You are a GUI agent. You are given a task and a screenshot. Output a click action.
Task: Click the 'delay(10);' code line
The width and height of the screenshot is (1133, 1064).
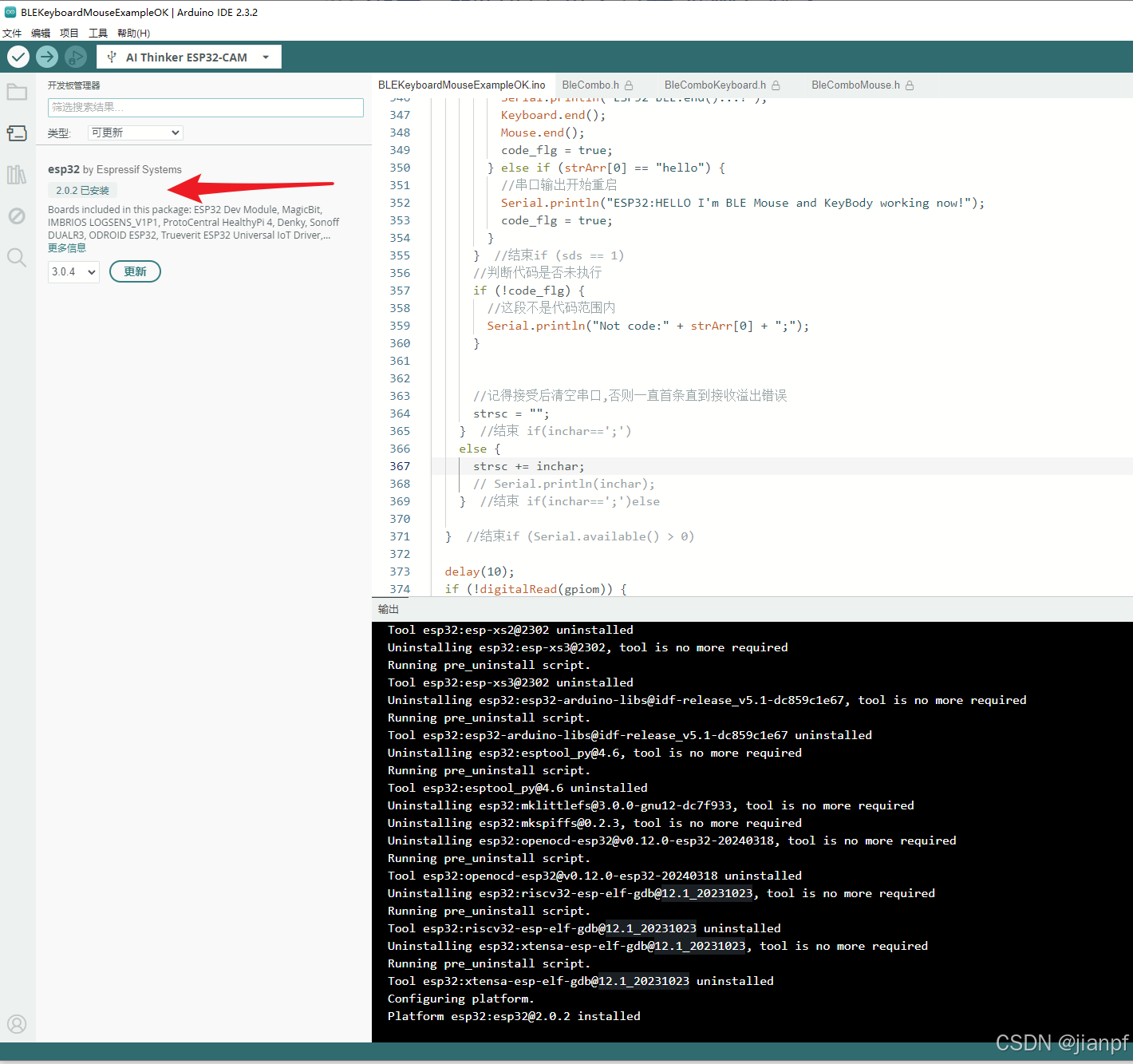coord(480,572)
